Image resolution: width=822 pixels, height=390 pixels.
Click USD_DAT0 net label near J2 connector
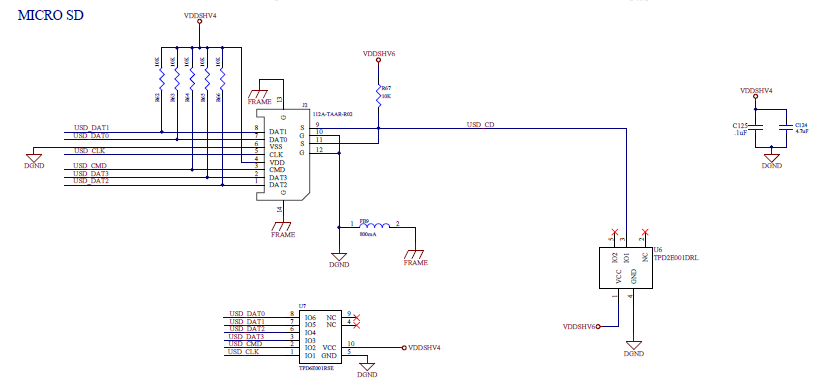[91, 136]
